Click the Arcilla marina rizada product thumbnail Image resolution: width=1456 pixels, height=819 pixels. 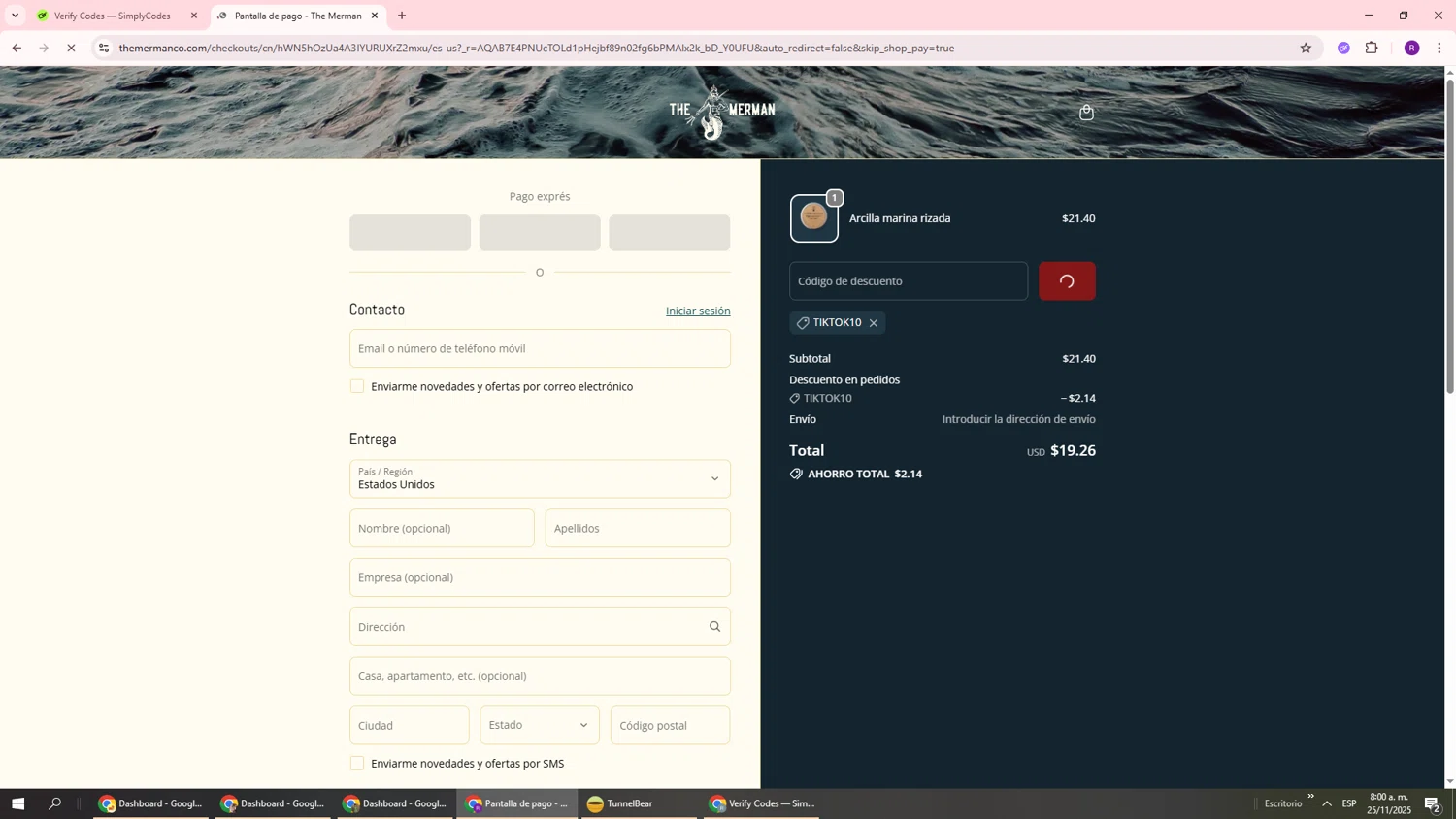pyautogui.click(x=814, y=218)
